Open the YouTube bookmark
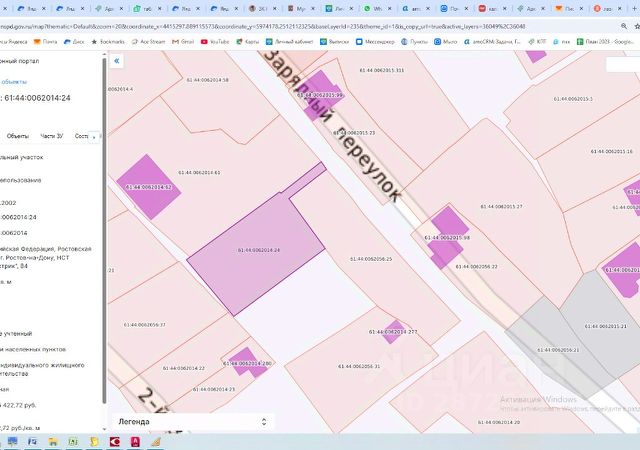The width and height of the screenshot is (640, 450). click(x=215, y=42)
